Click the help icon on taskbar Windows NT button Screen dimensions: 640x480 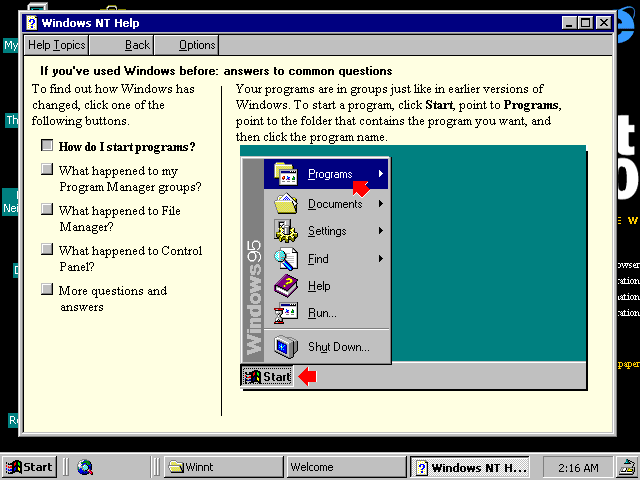422,467
